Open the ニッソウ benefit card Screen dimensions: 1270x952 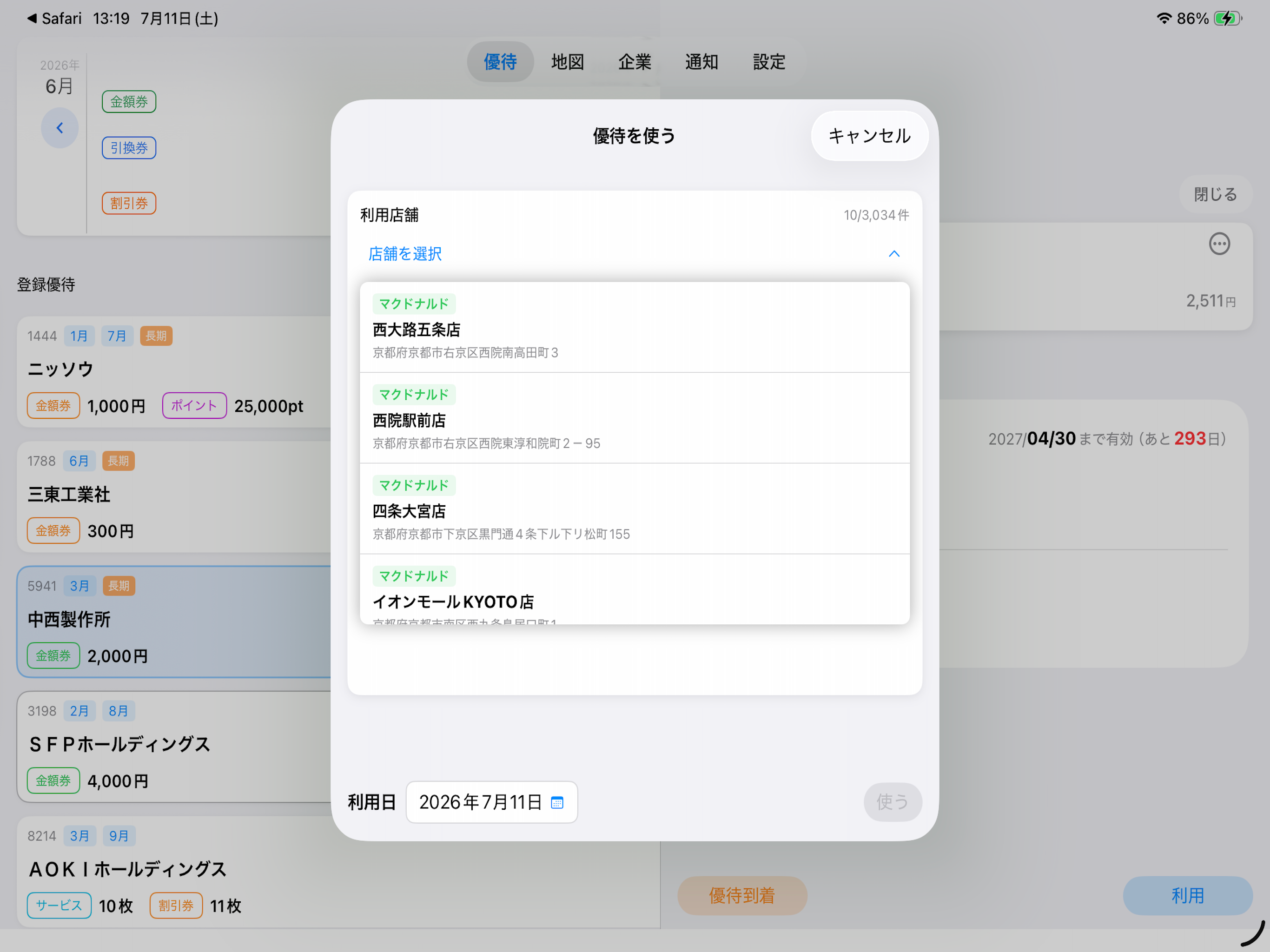click(x=174, y=371)
